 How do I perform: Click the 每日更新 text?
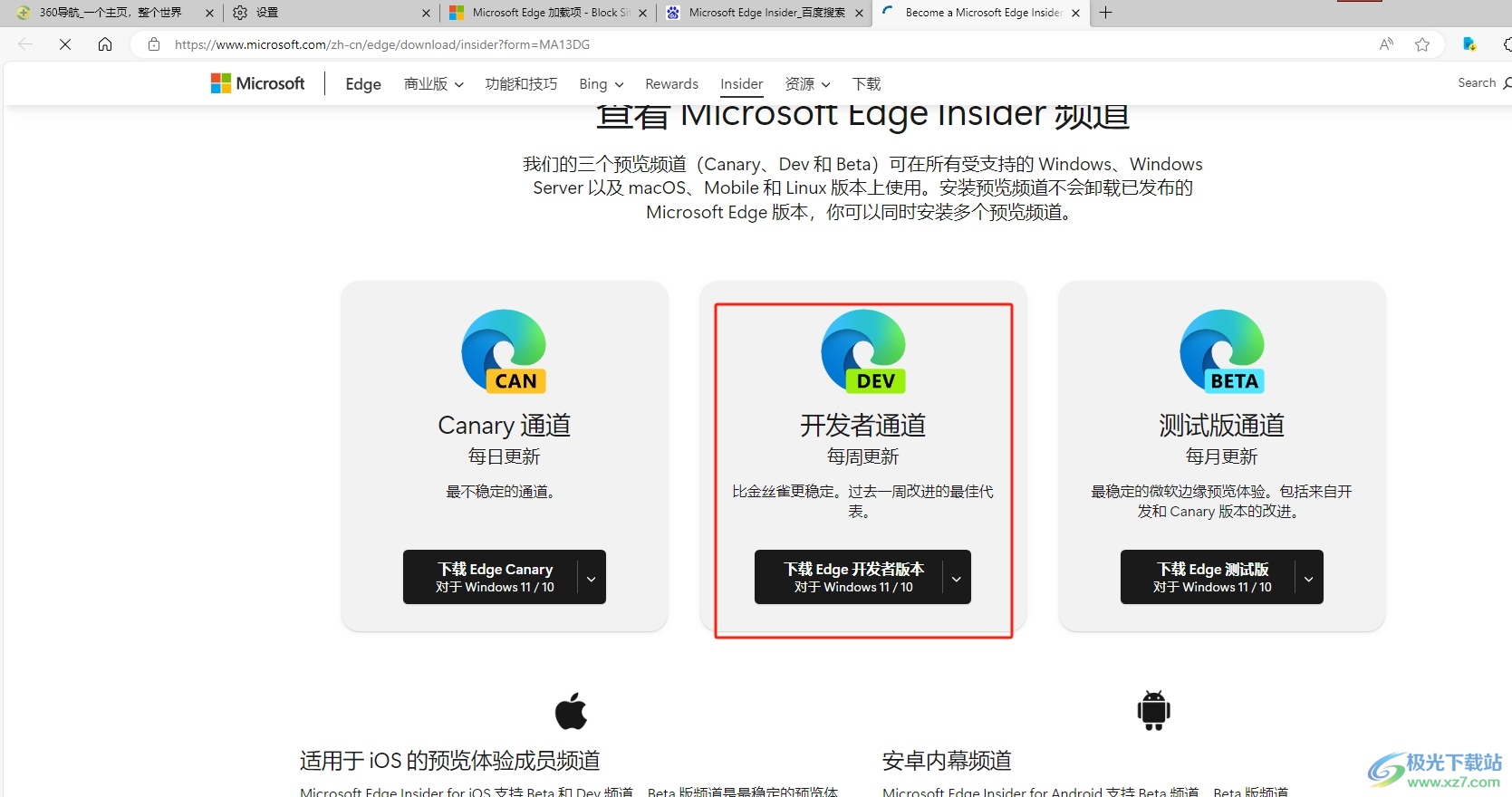click(x=504, y=456)
